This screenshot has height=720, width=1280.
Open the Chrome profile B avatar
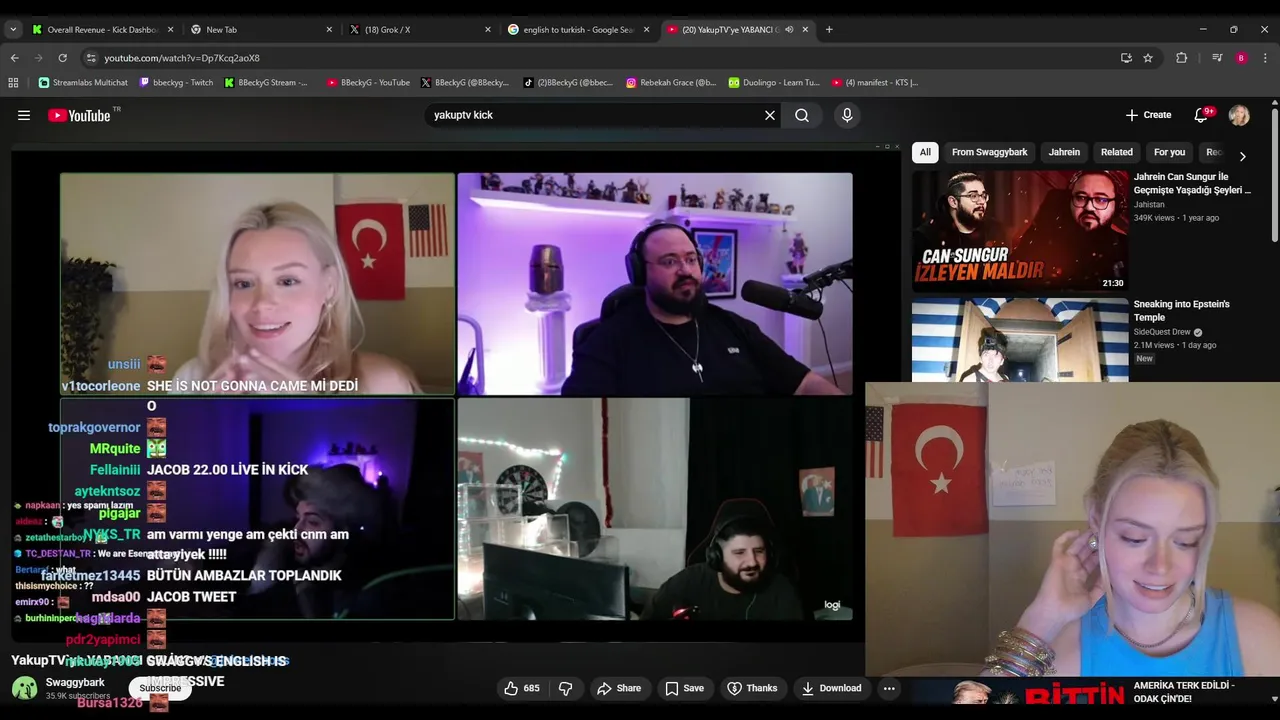pyautogui.click(x=1241, y=58)
